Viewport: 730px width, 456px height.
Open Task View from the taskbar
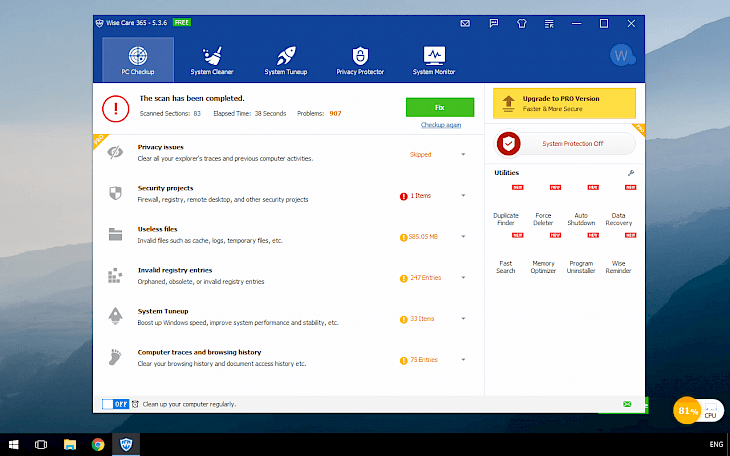[41, 444]
